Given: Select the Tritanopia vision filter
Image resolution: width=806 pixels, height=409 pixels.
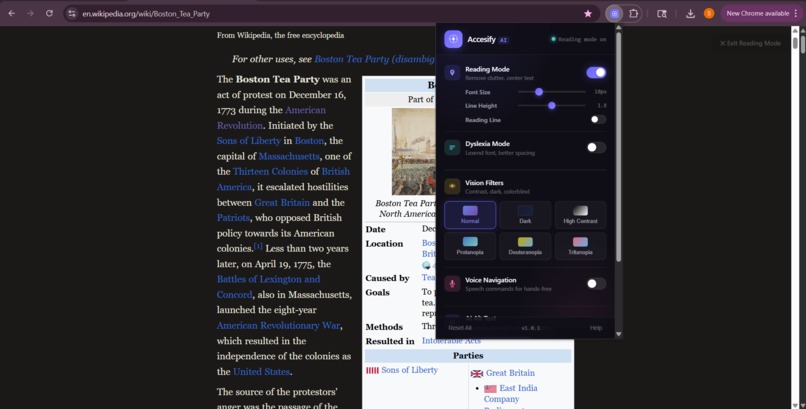Looking at the screenshot, I should [x=580, y=246].
